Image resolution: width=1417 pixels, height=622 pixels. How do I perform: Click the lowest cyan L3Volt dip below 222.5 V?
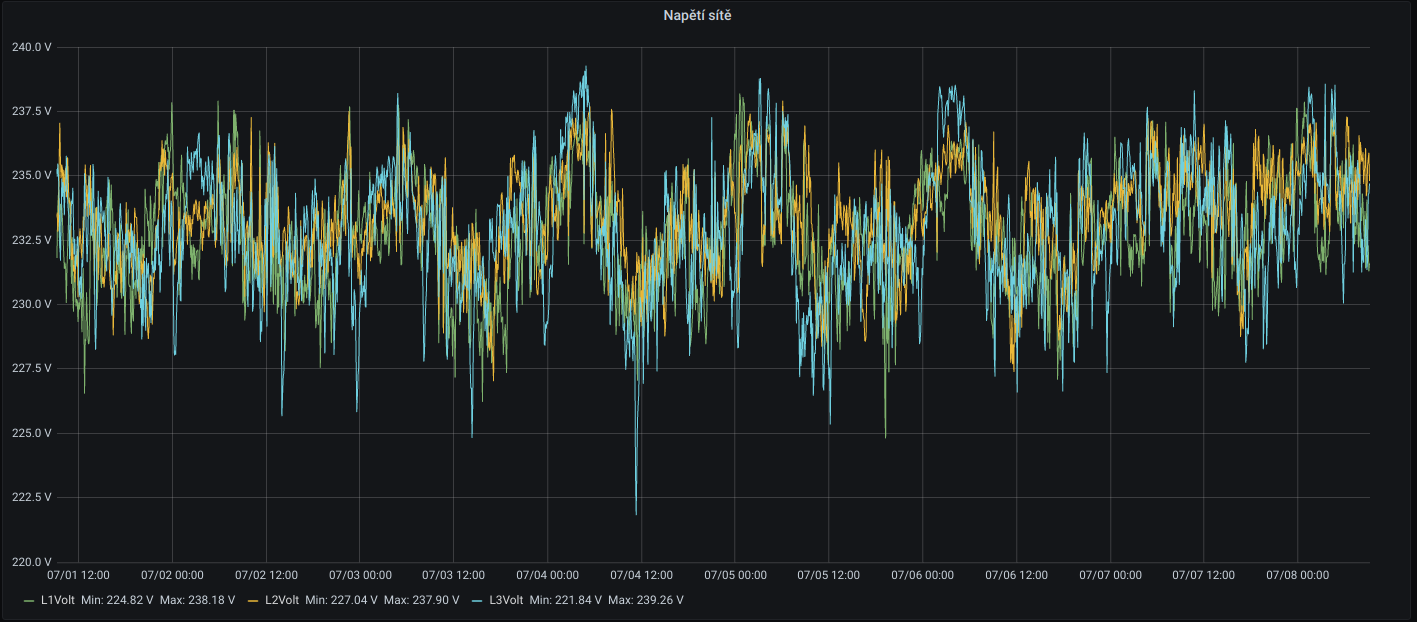[x=636, y=513]
